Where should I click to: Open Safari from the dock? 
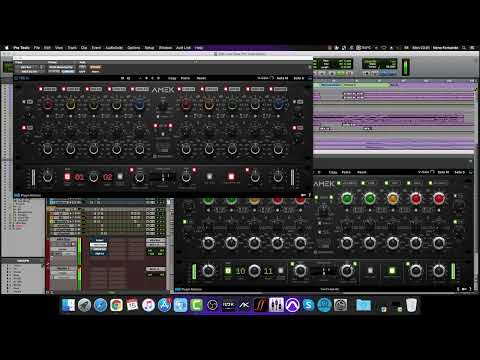(x=100, y=305)
